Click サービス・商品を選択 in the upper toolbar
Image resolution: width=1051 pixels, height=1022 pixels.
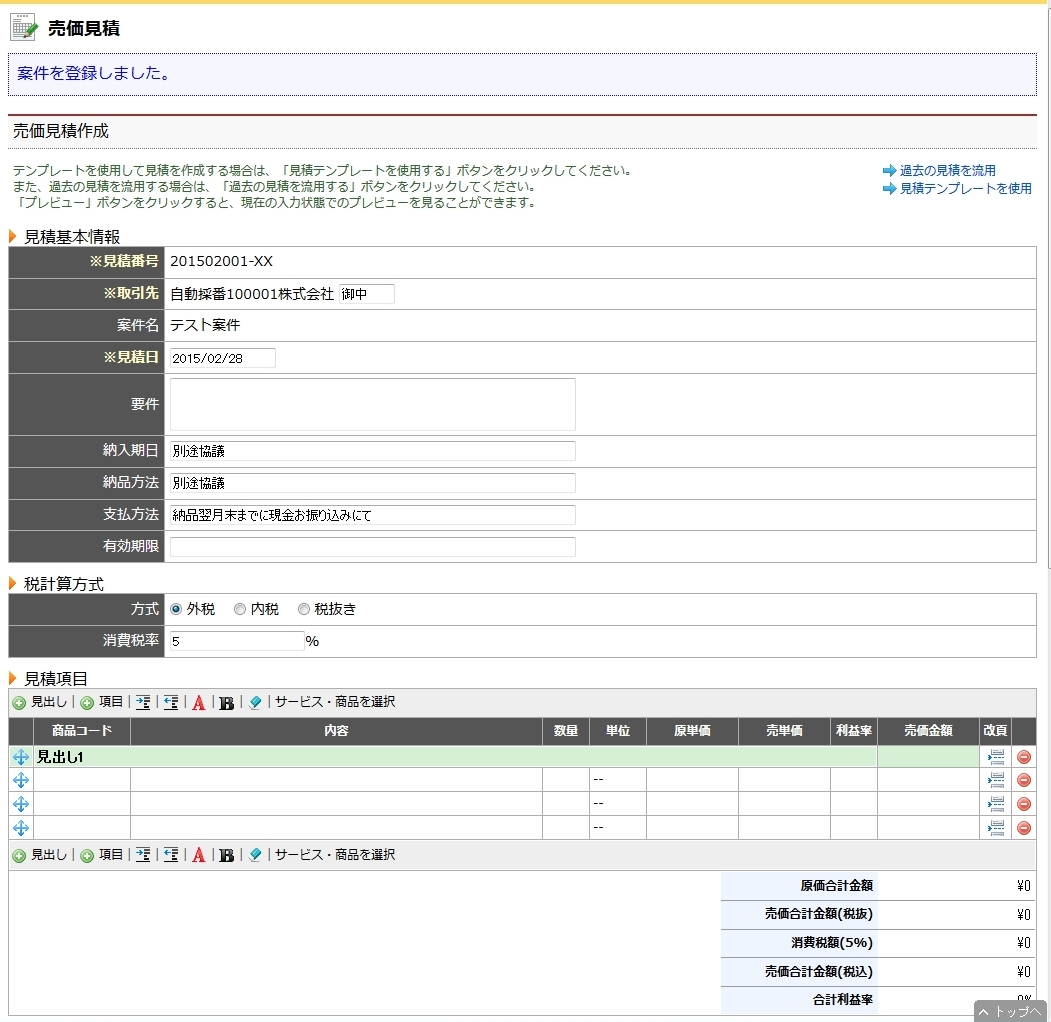[x=334, y=702]
